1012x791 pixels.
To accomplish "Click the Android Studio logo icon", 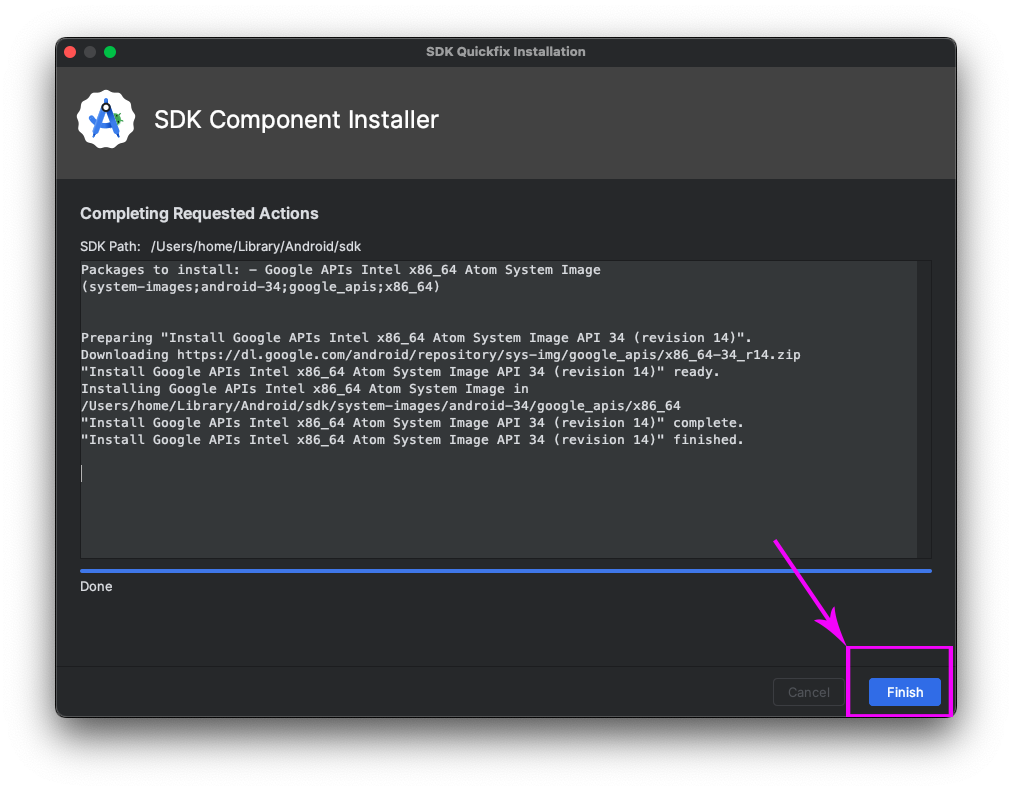I will [105, 120].
